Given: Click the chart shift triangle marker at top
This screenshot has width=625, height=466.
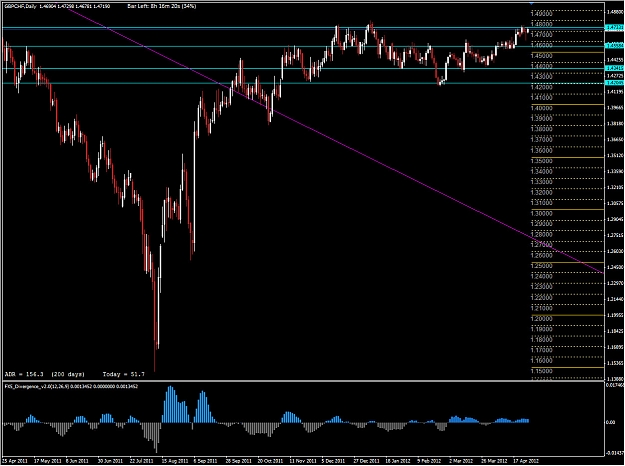Looking at the screenshot, I should coord(531,3).
